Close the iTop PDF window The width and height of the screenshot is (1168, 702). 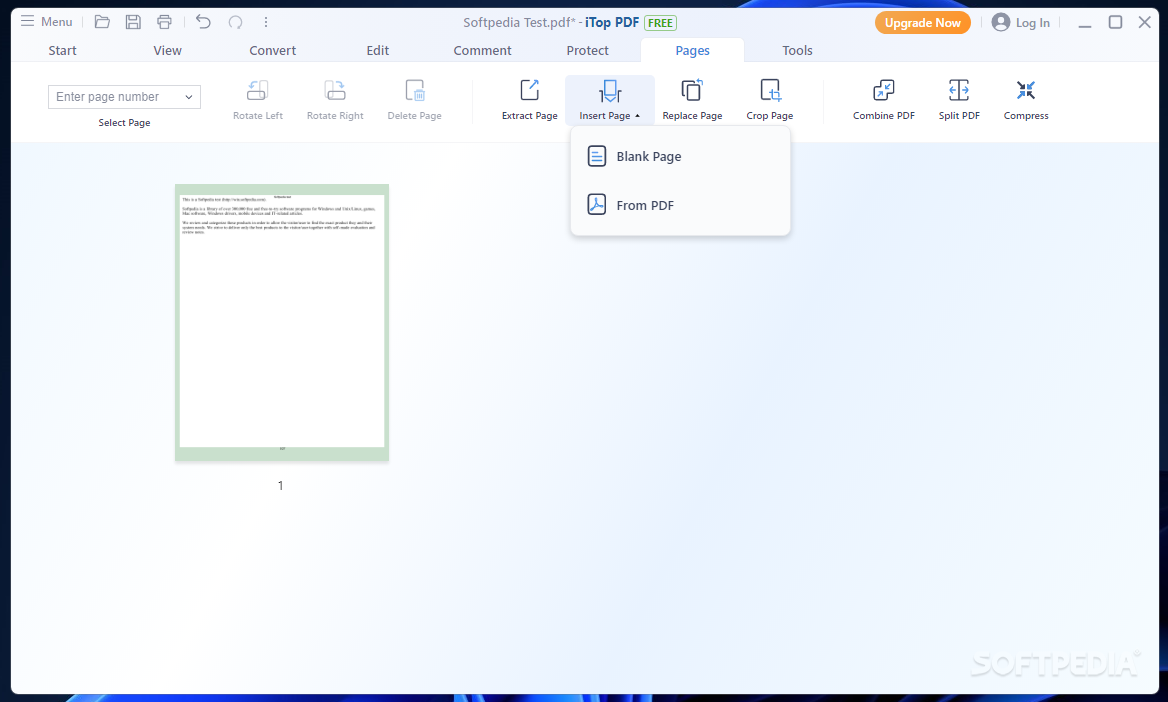[x=1145, y=22]
